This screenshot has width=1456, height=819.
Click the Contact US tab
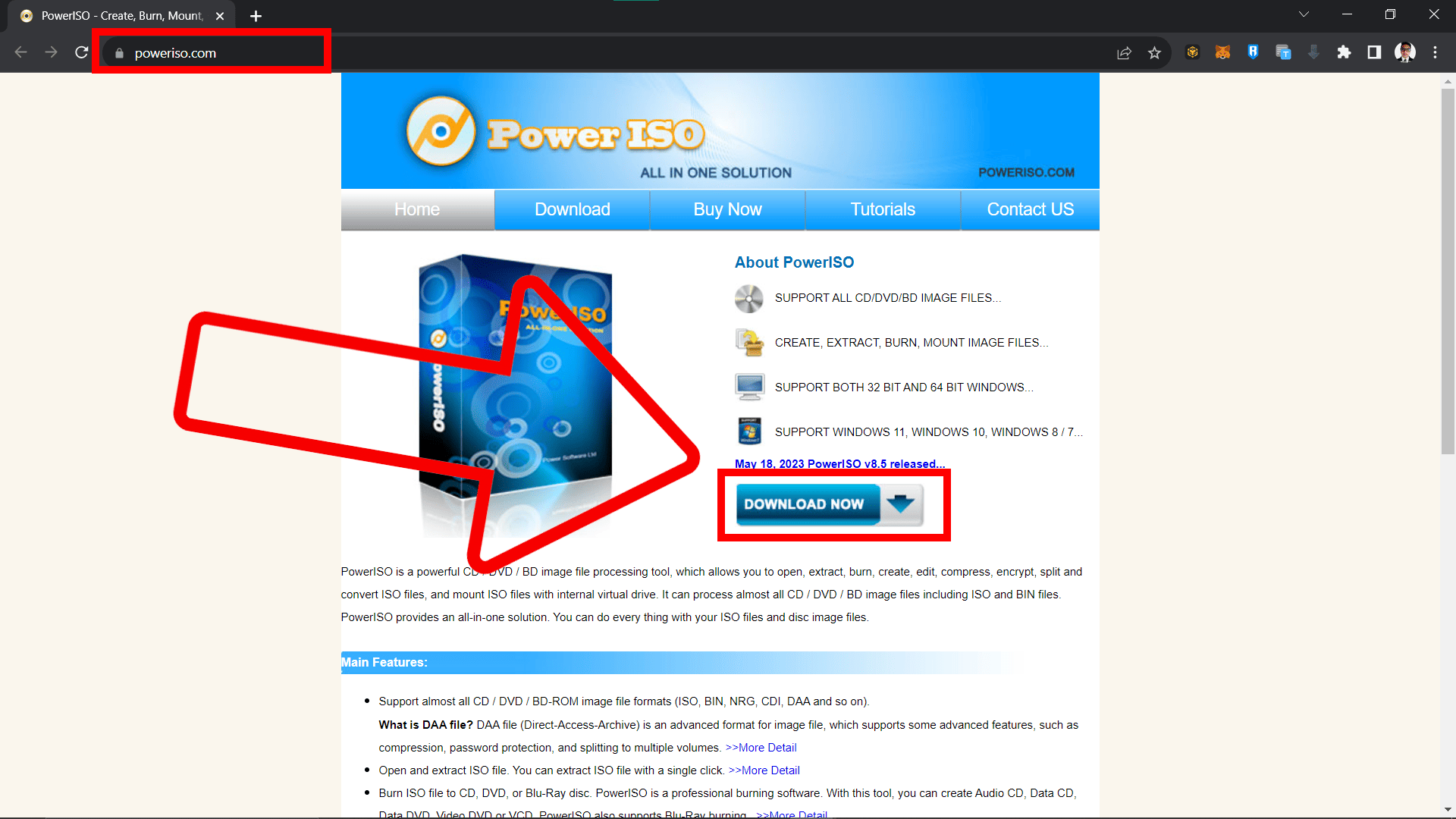[1030, 209]
